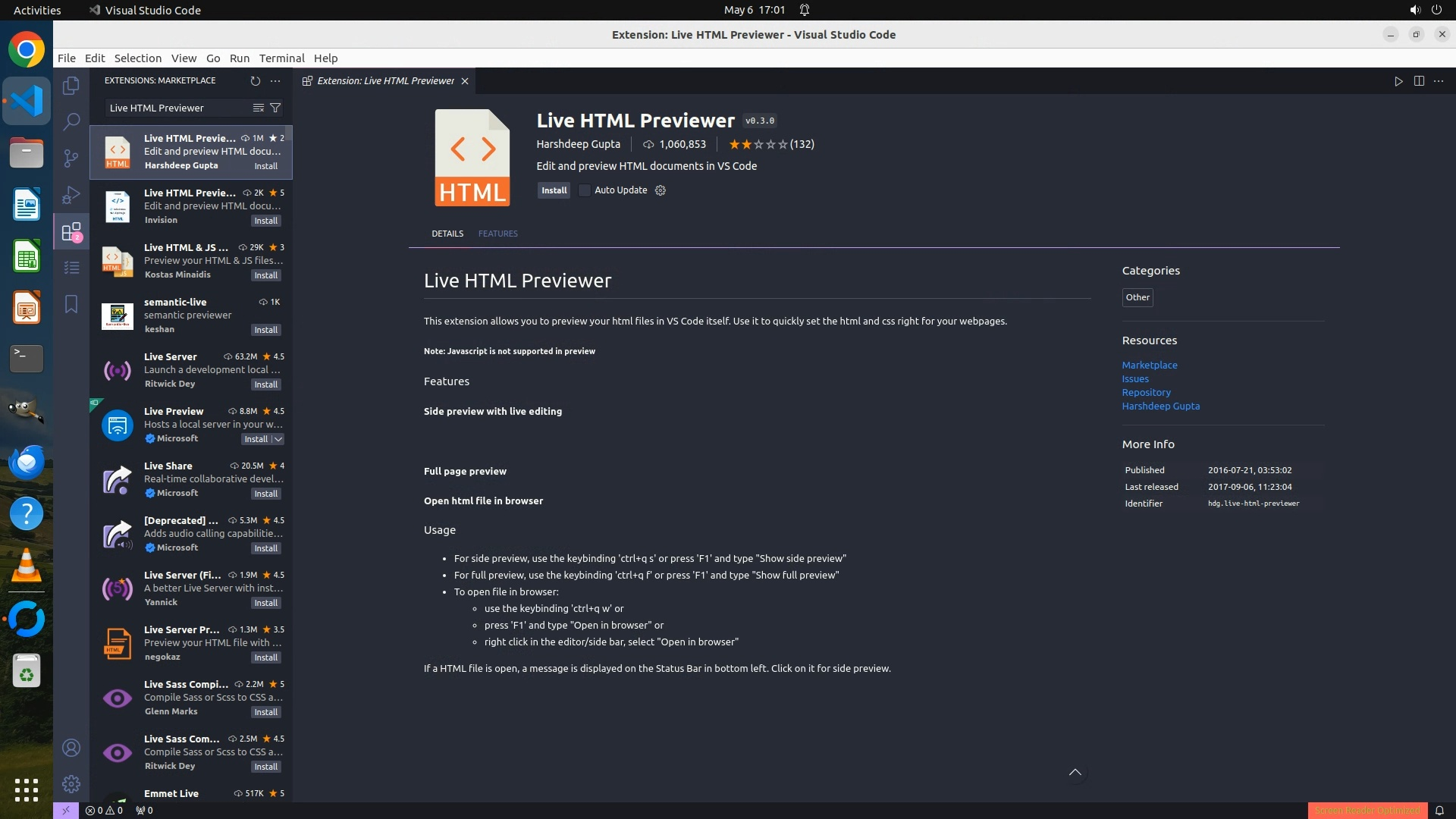Click the filter extensions funnel icon
Viewport: 1456px width, 819px height.
click(275, 108)
